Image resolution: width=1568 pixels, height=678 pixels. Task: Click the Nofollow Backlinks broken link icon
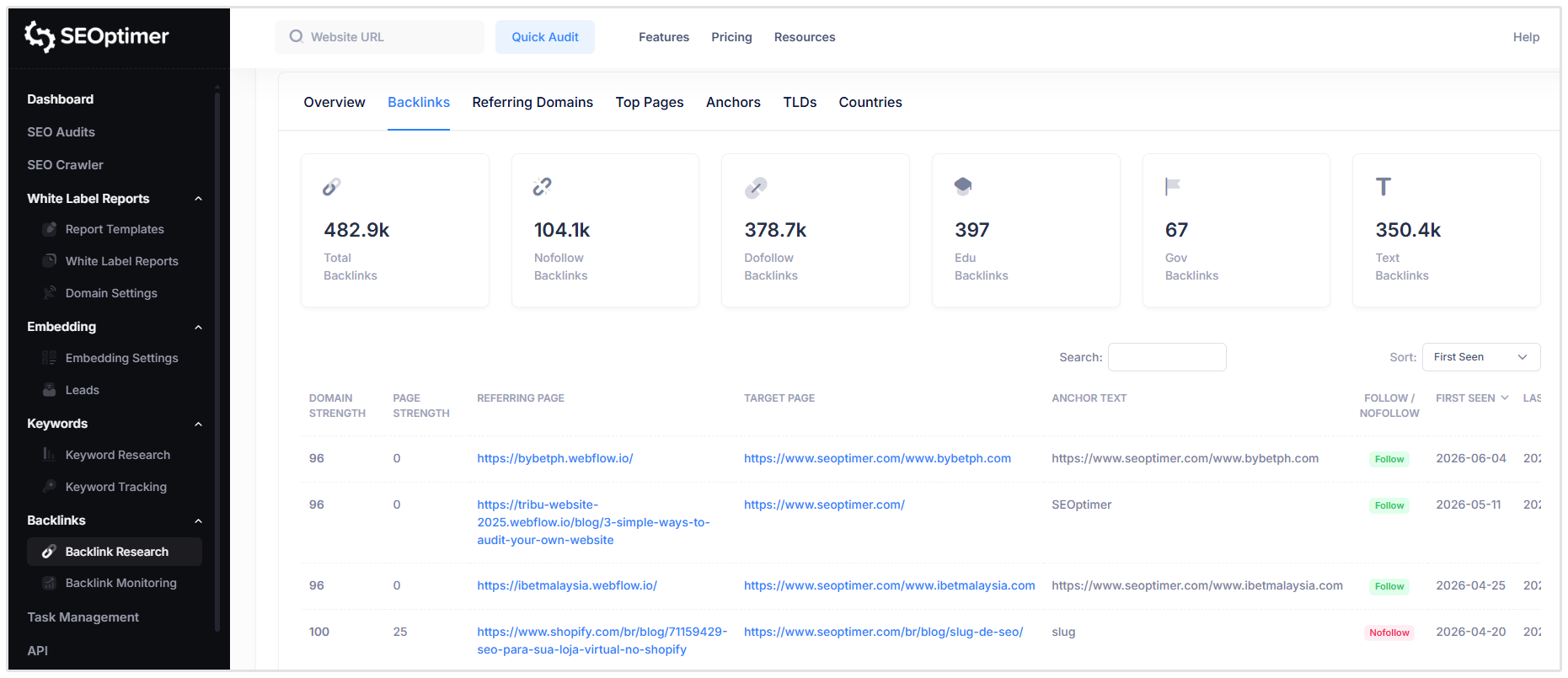[x=542, y=187]
